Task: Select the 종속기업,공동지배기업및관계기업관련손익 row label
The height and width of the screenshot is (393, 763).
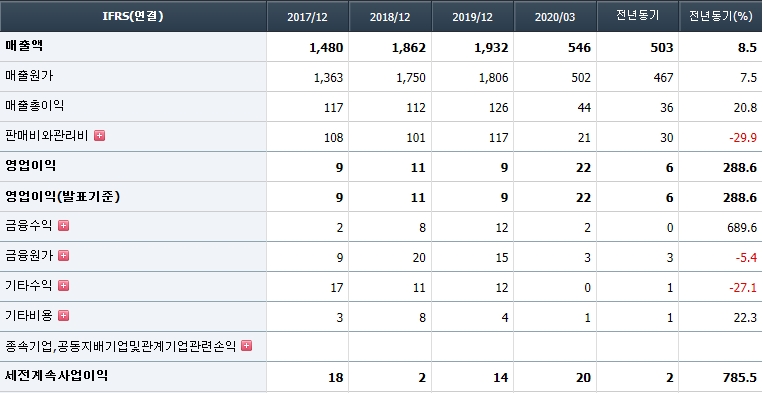Action: pos(121,346)
